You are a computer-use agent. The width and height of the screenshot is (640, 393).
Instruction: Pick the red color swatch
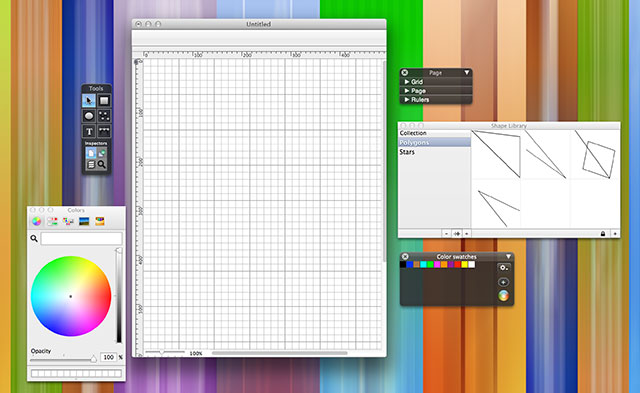click(458, 264)
